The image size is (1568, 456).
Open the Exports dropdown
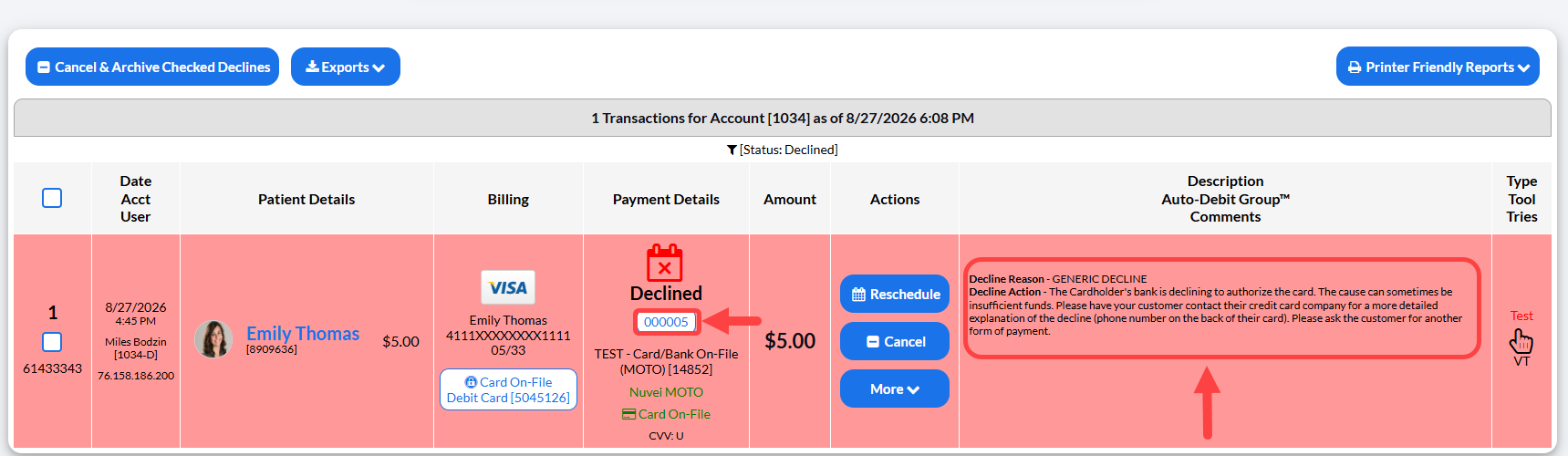346,67
